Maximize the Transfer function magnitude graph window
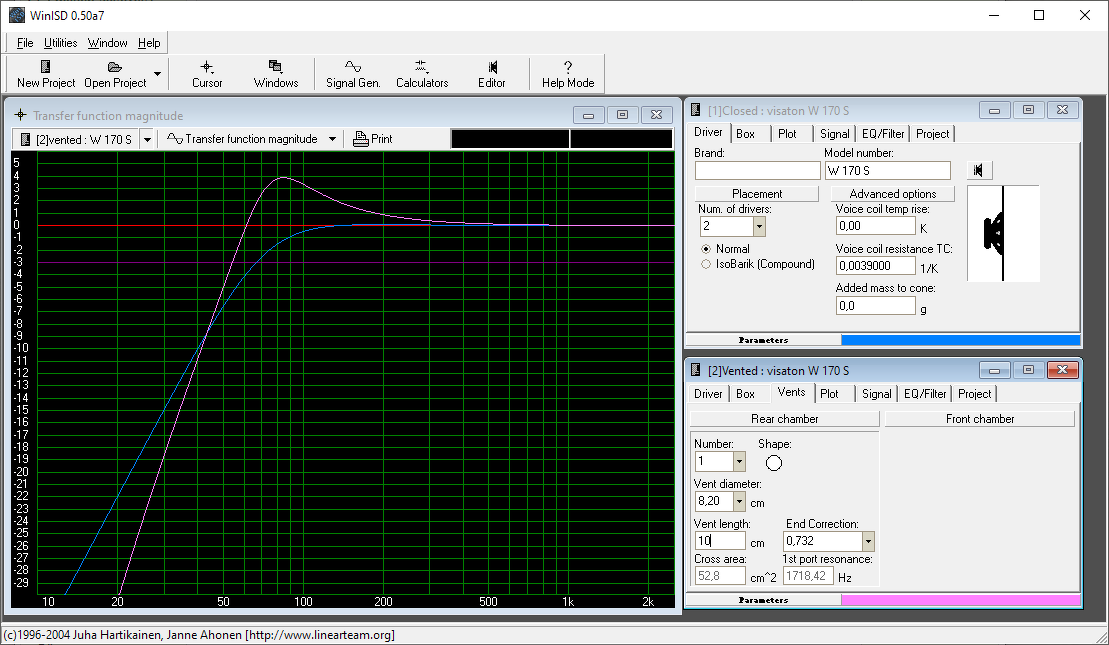 [622, 115]
